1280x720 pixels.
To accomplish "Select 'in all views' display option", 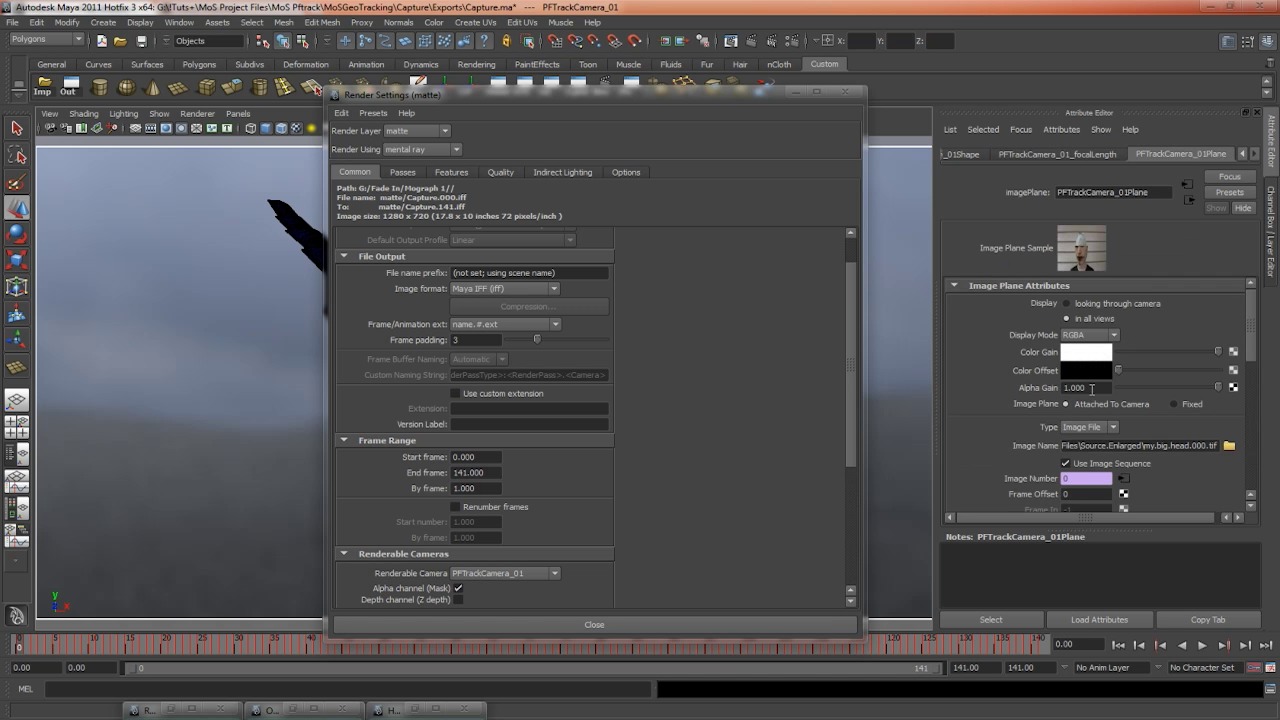I will coord(1066,319).
